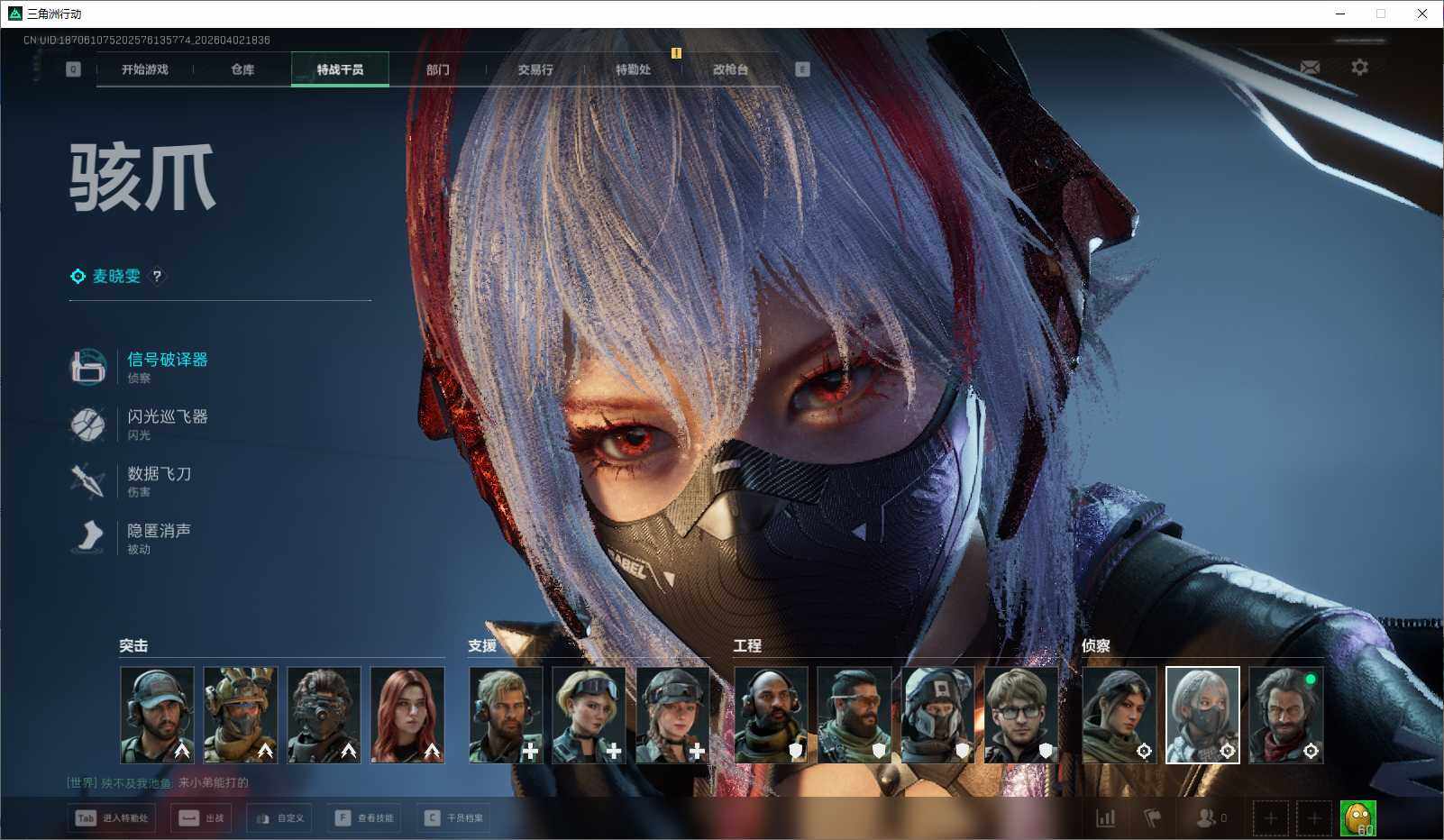Select bald bearded 工程 operator with headset
Viewport: 1444px width, 840px height.
point(771,715)
